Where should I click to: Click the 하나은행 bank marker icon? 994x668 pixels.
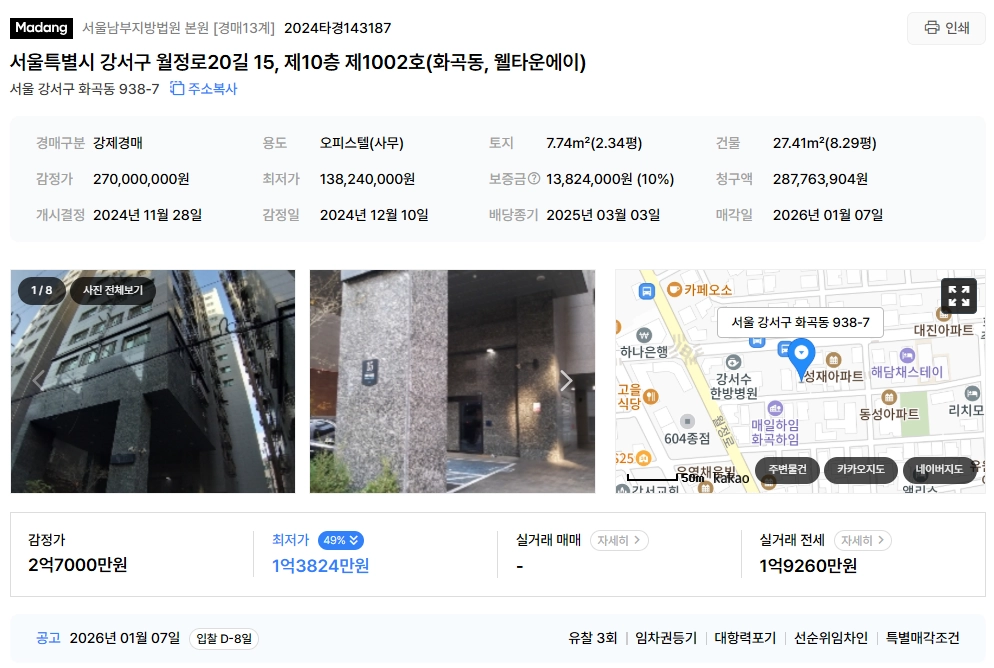pyautogui.click(x=643, y=335)
